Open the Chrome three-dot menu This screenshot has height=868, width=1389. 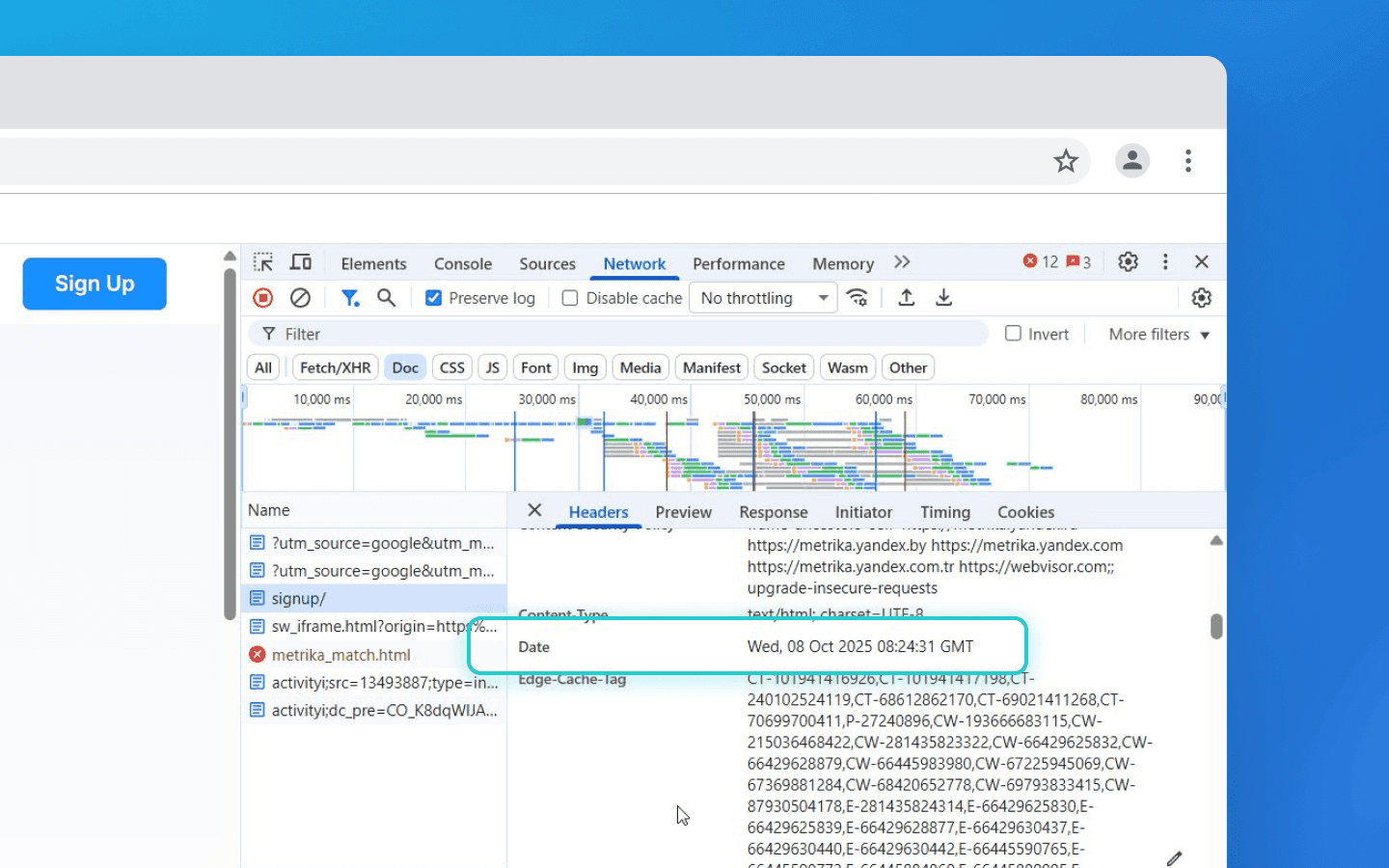pos(1188,161)
